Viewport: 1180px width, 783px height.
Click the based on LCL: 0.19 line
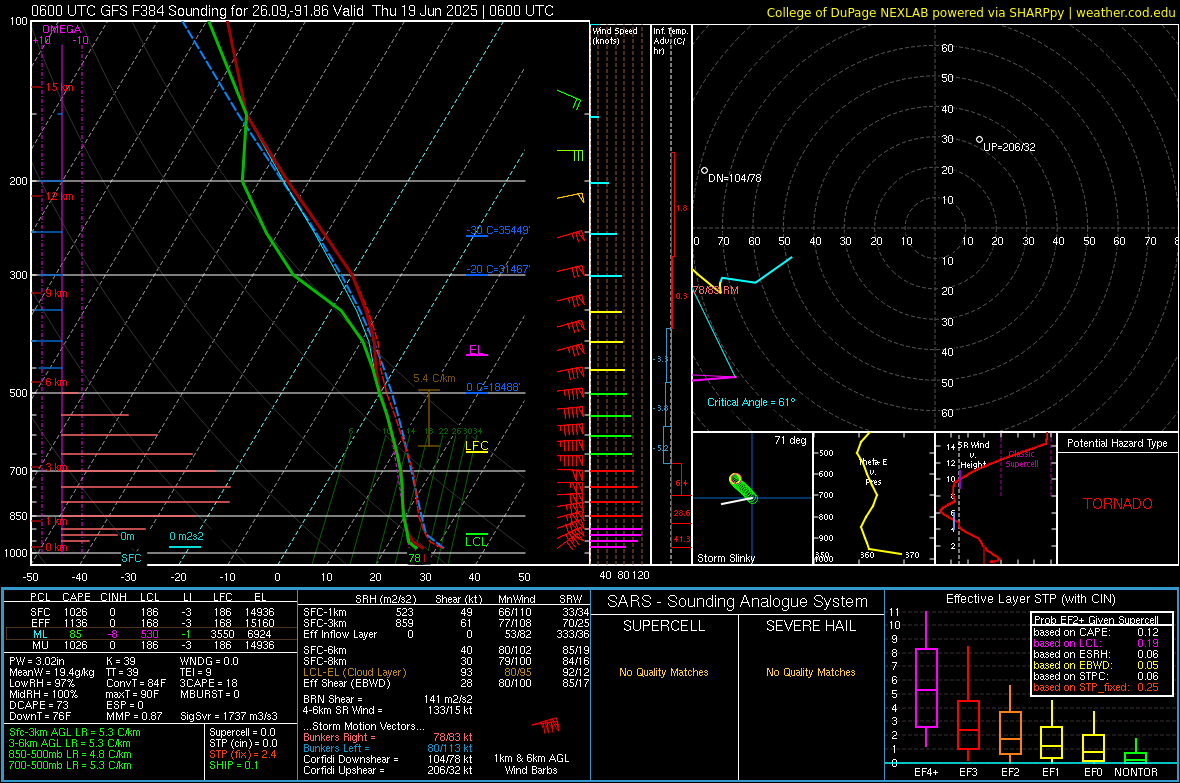pyautogui.click(x=1096, y=643)
